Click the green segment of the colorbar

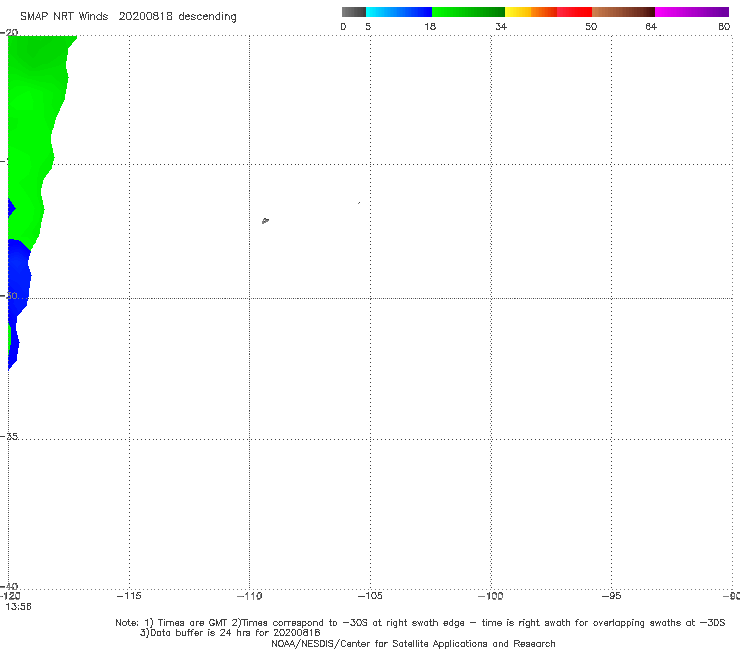click(x=468, y=12)
